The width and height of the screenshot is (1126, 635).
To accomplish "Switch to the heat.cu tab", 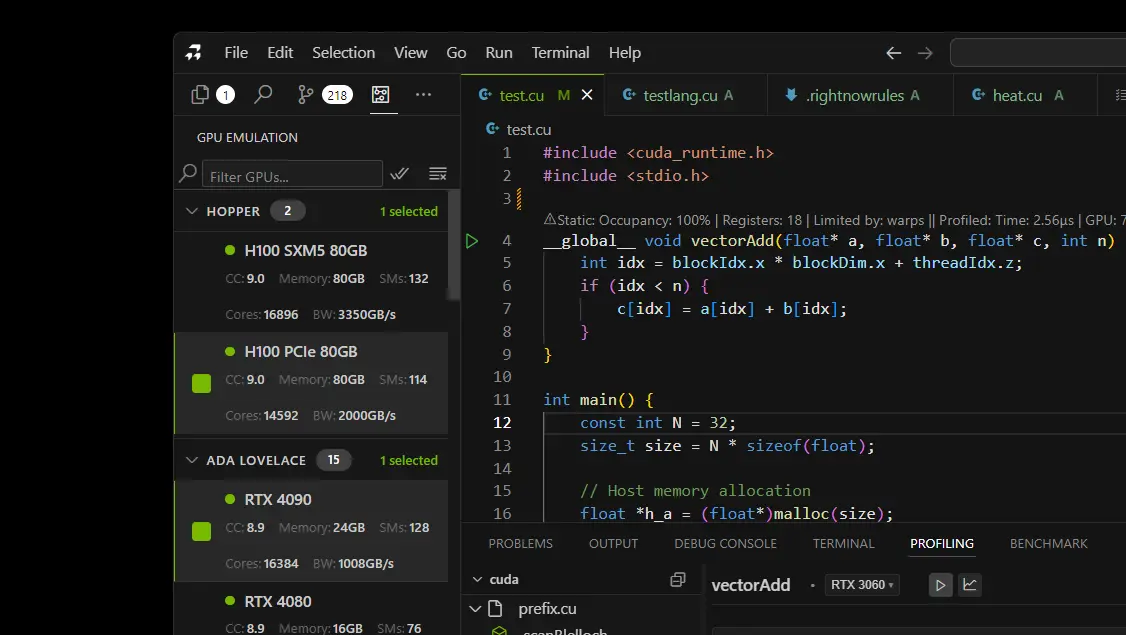I will click(1017, 96).
